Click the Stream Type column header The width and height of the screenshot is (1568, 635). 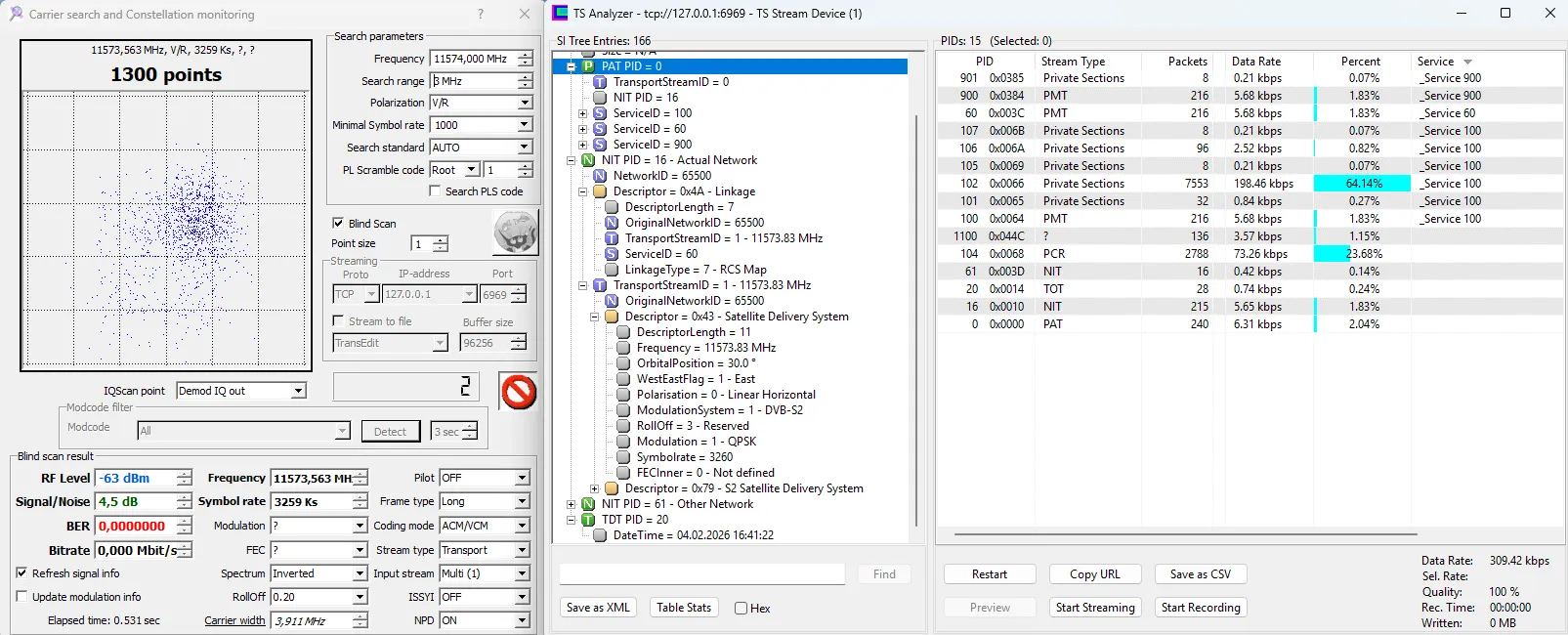pos(1073,61)
